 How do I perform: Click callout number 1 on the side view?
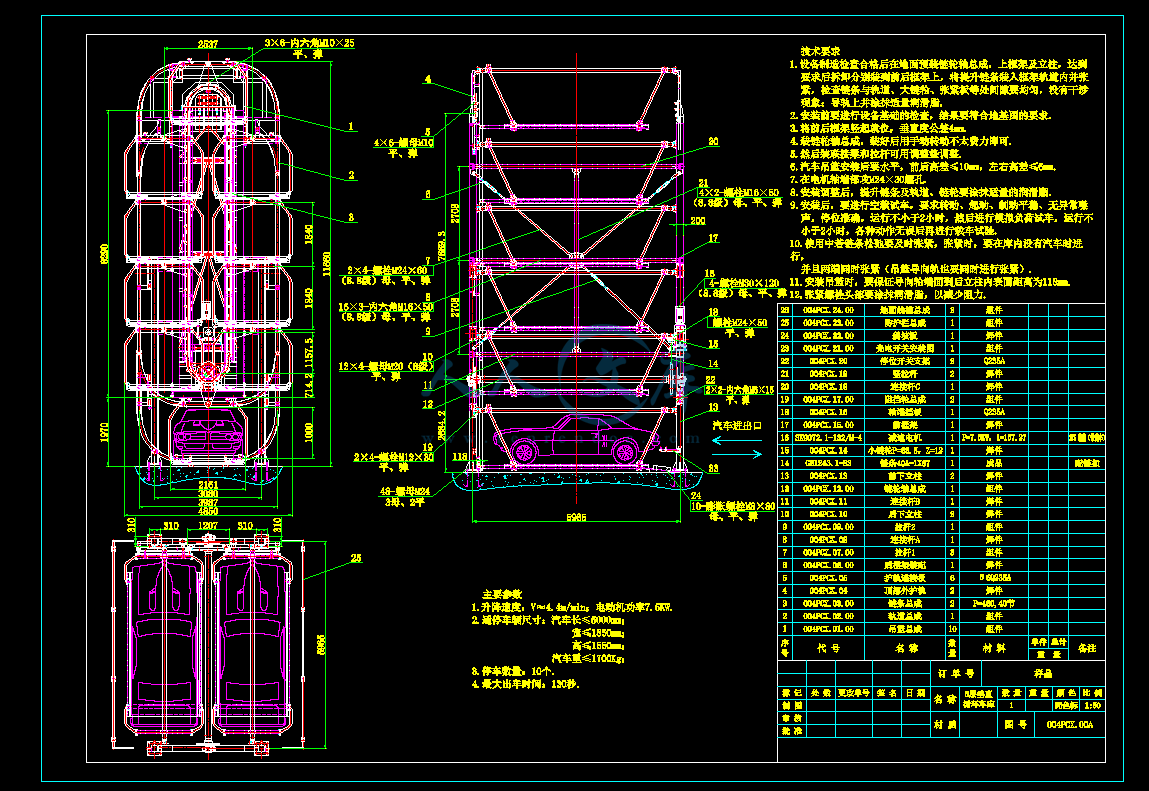point(351,127)
